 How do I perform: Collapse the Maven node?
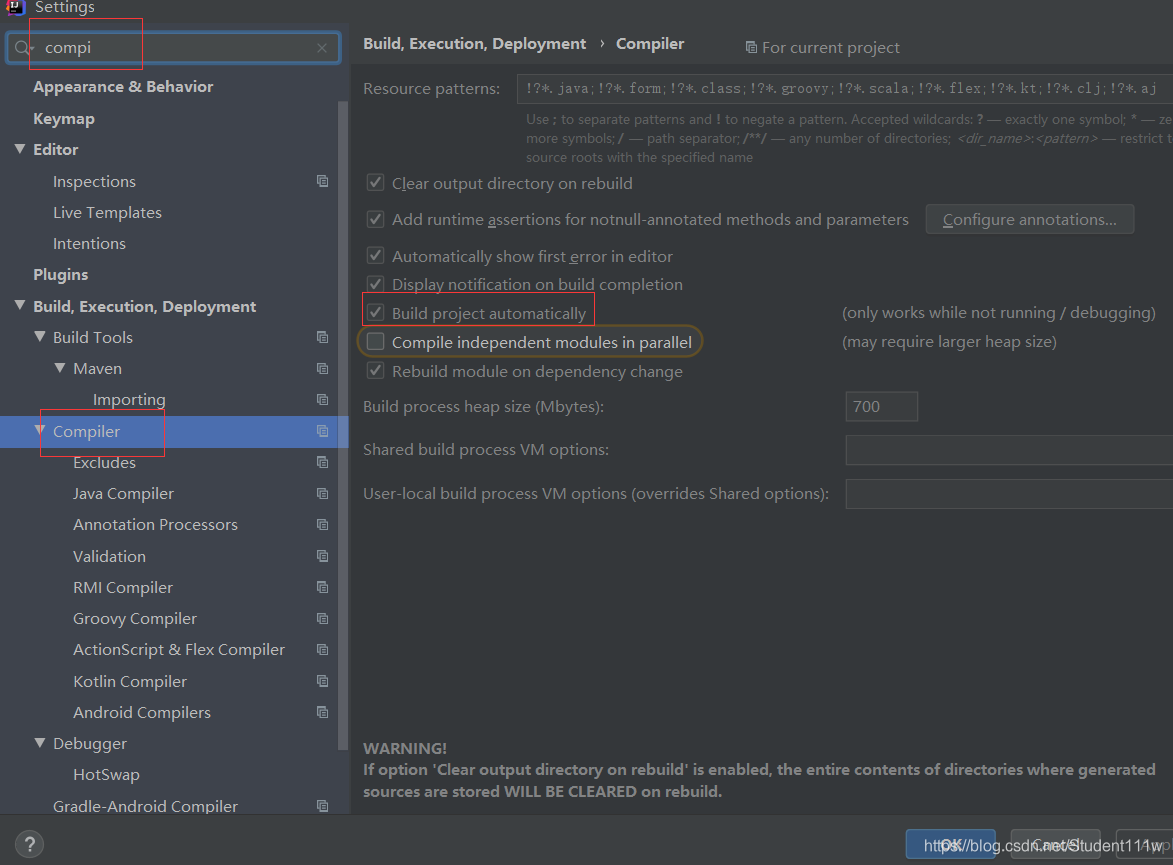click(60, 368)
